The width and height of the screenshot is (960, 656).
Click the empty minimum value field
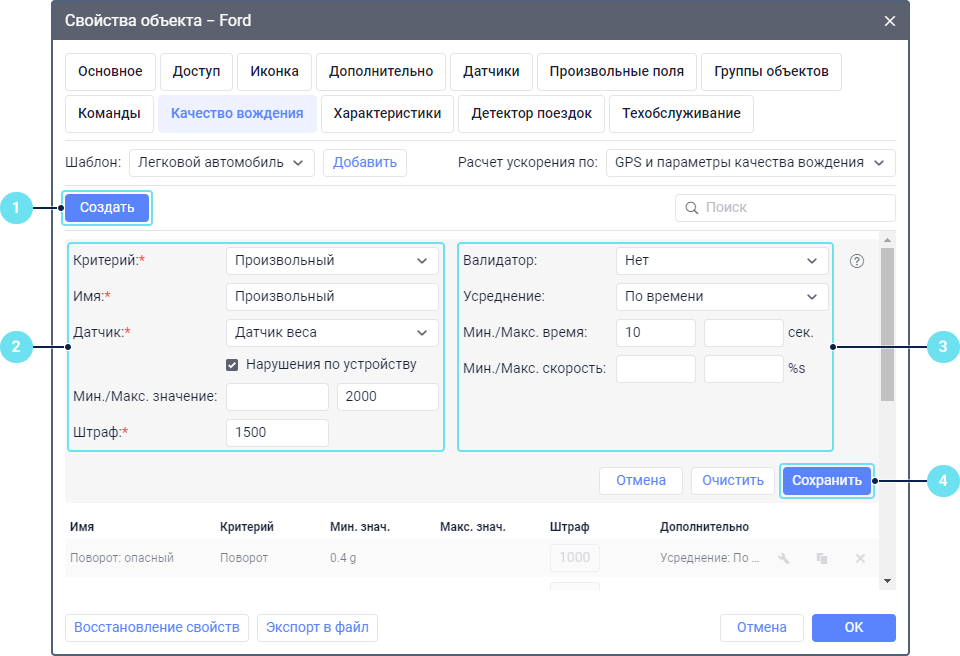point(277,397)
